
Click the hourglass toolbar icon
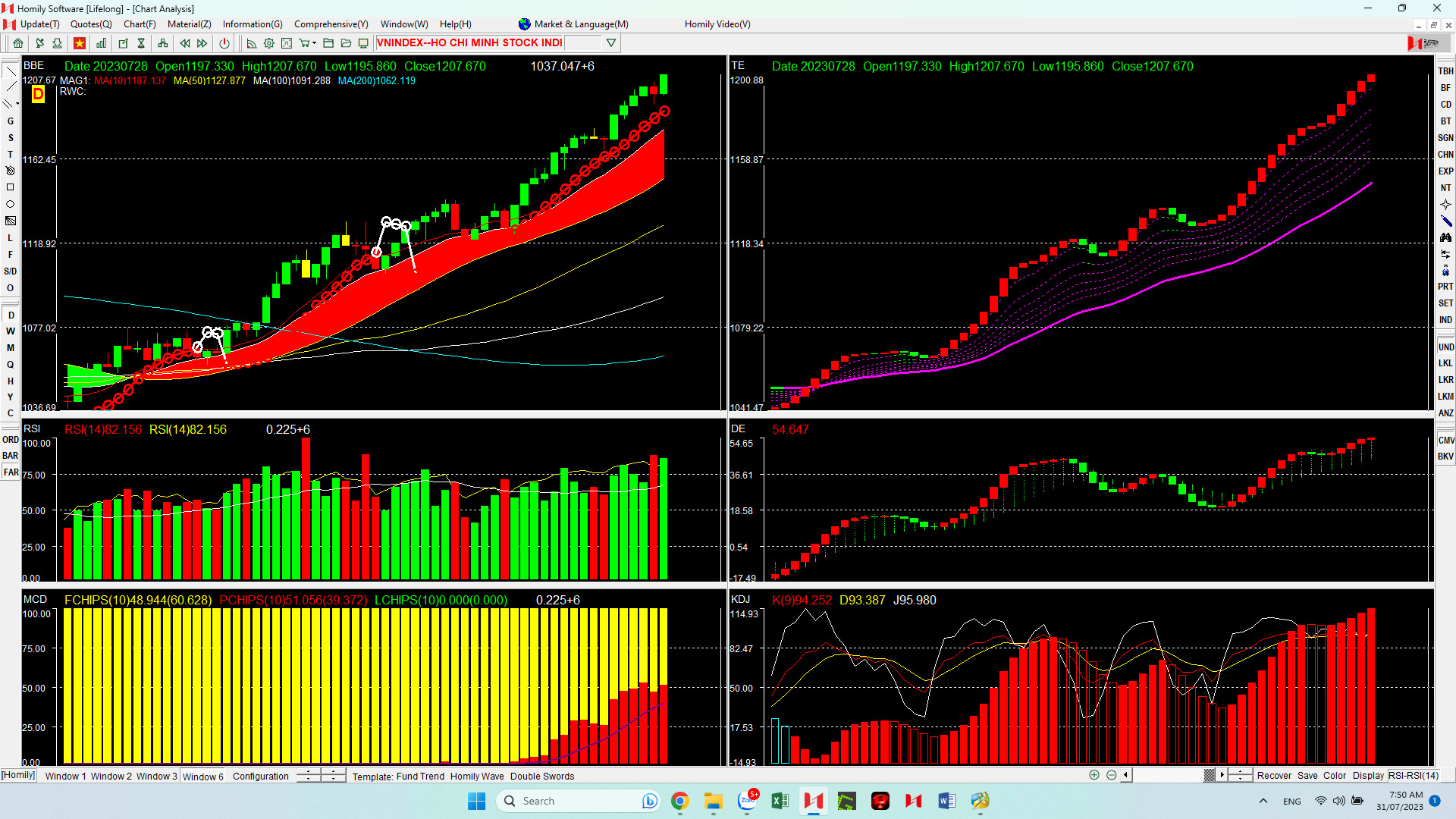point(141,43)
